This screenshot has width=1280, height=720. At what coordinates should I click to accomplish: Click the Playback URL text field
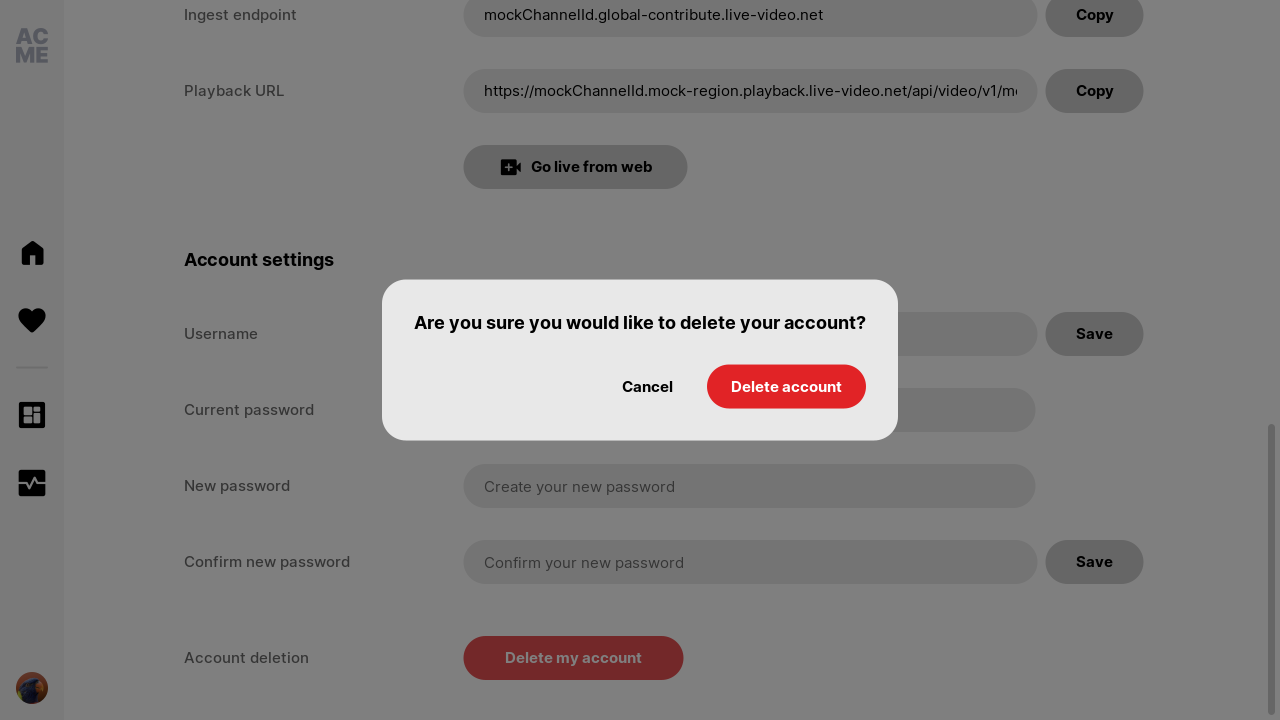click(x=750, y=91)
